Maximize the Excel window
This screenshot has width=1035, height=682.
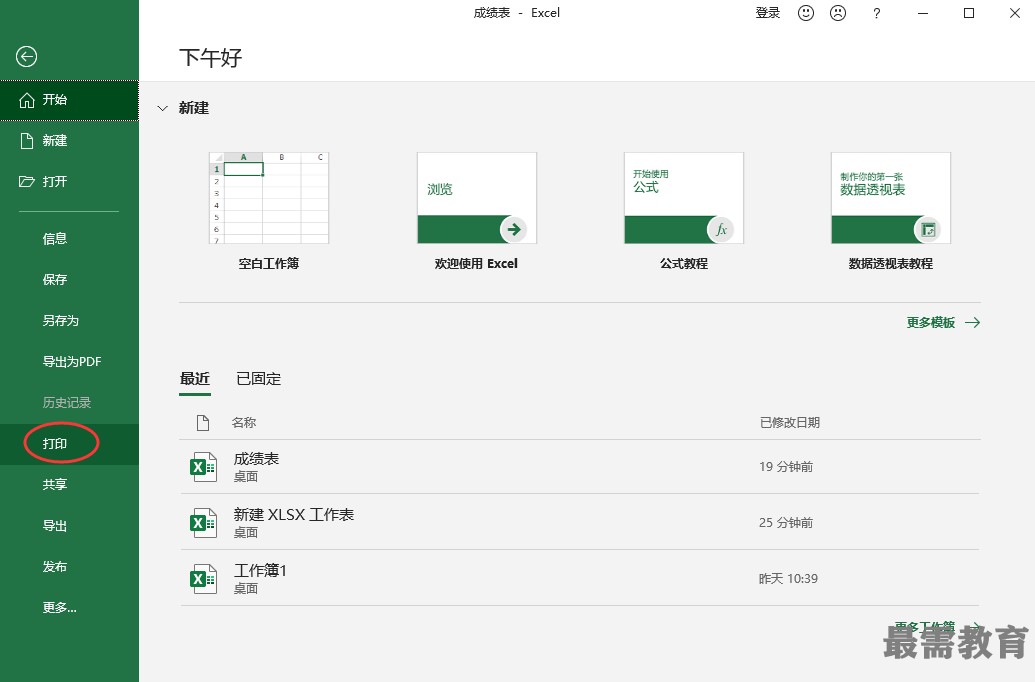(969, 13)
